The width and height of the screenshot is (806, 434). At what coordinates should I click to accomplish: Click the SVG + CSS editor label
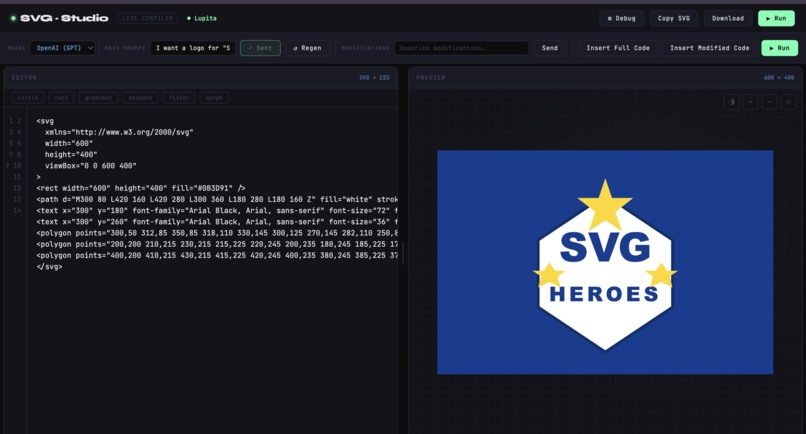coord(374,78)
